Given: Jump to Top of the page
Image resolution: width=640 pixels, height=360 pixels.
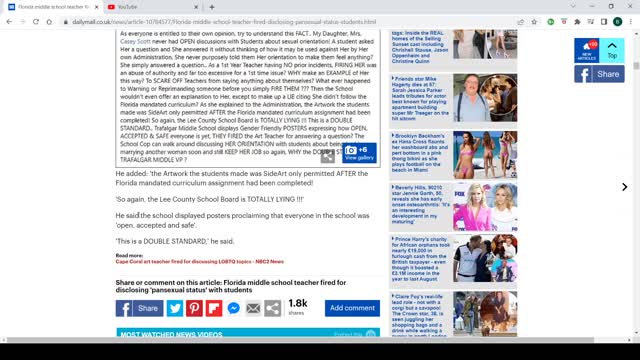Looking at the screenshot, I should [612, 50].
